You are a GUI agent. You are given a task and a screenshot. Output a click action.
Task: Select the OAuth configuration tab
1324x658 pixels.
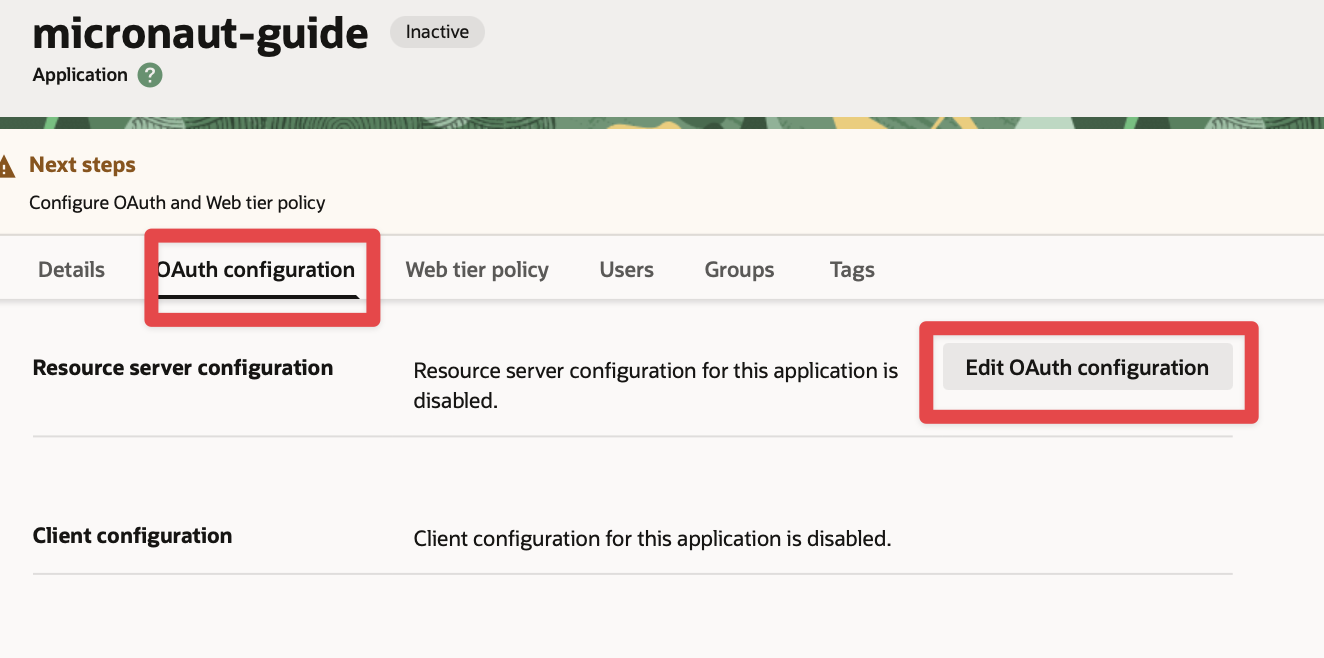(256, 270)
